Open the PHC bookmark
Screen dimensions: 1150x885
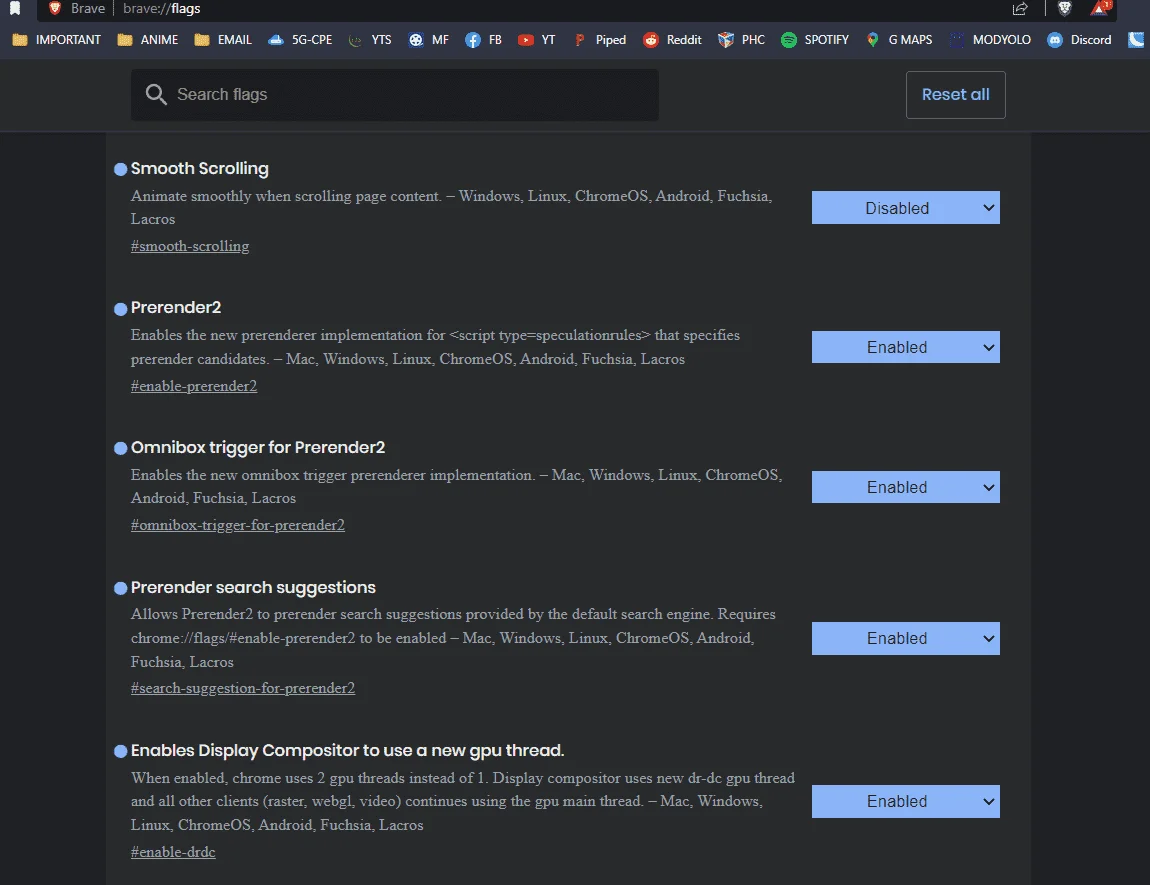tap(741, 40)
